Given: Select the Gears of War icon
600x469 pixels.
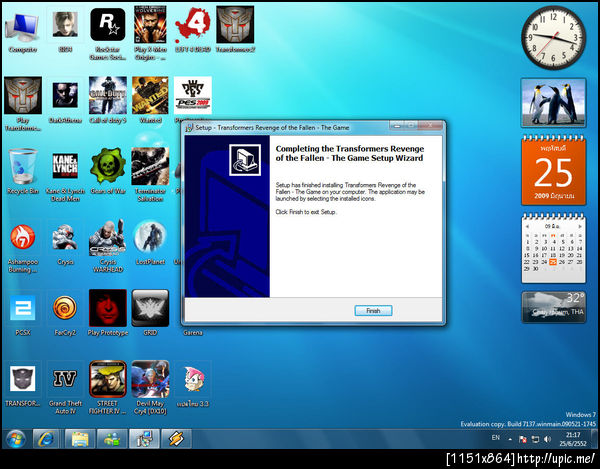Looking at the screenshot, I should [108, 171].
